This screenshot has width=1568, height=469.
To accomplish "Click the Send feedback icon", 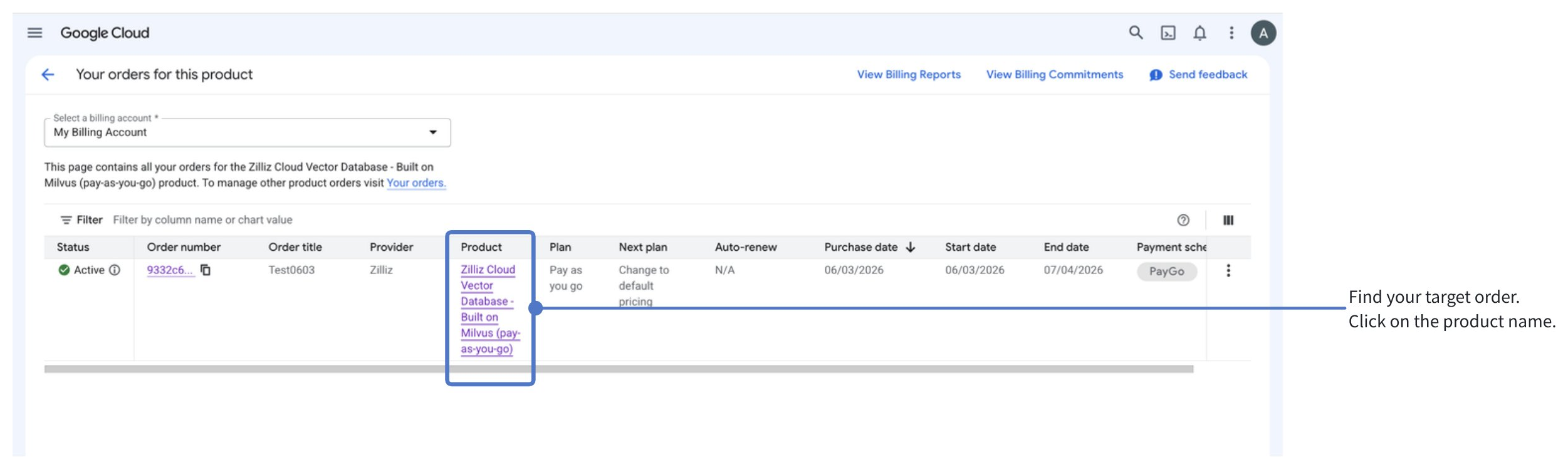I will point(1156,75).
